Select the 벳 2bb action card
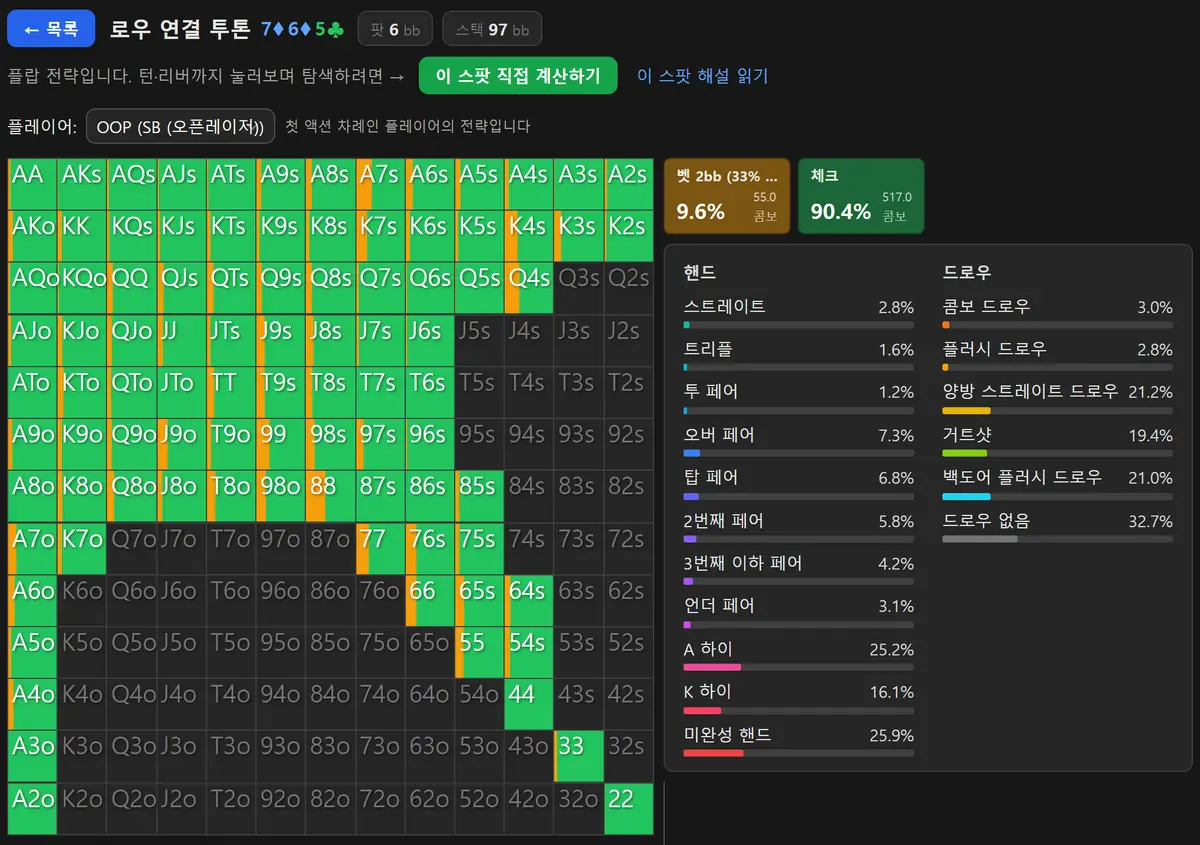 [727, 196]
